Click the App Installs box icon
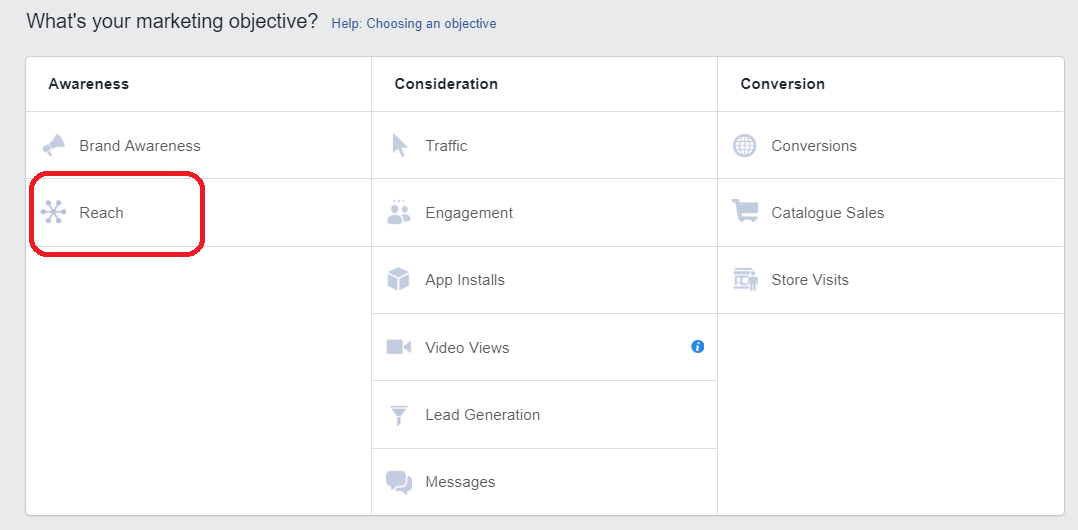Viewport: 1078px width, 530px height. (399, 280)
